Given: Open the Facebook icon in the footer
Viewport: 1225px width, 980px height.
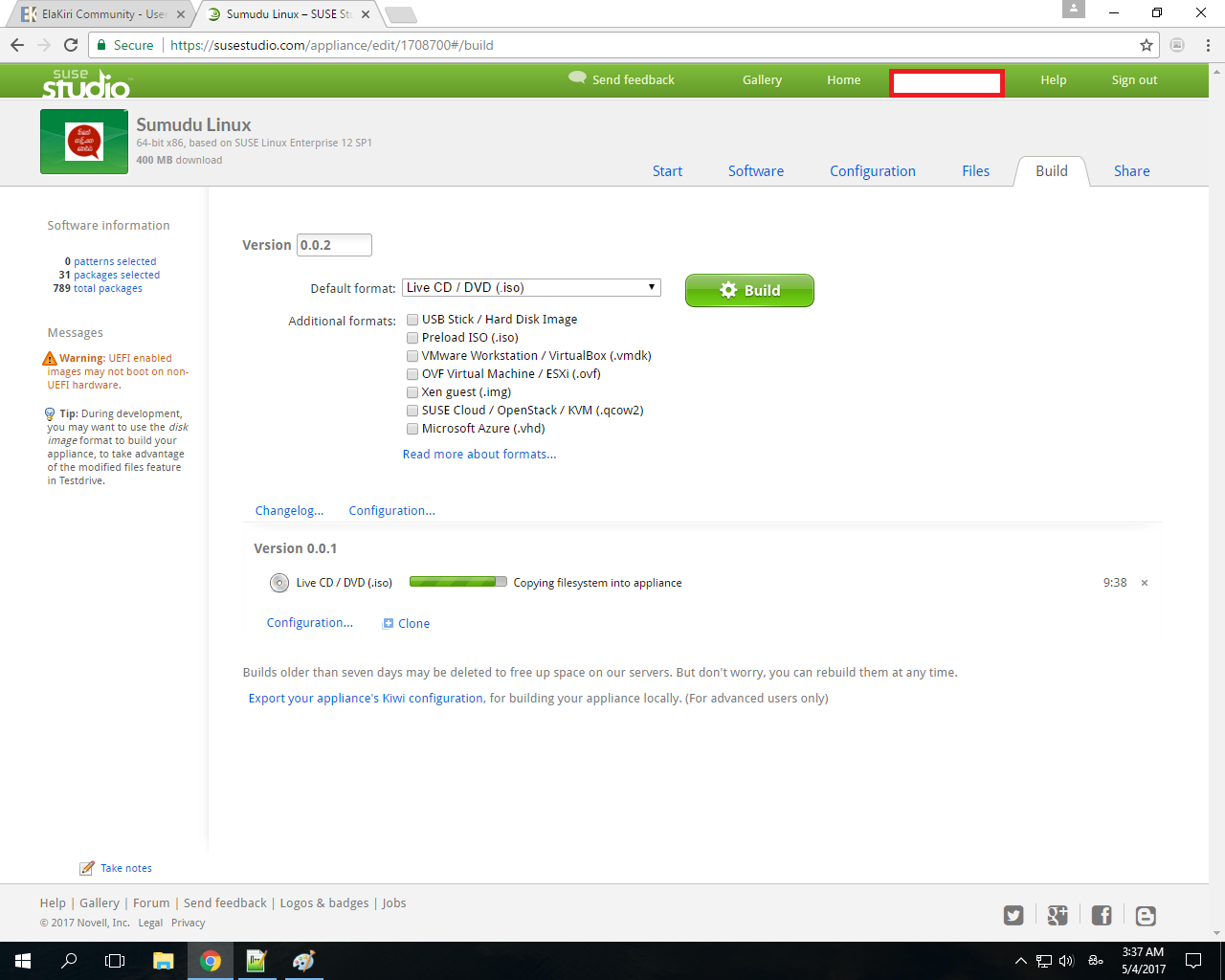Looking at the screenshot, I should [1102, 916].
